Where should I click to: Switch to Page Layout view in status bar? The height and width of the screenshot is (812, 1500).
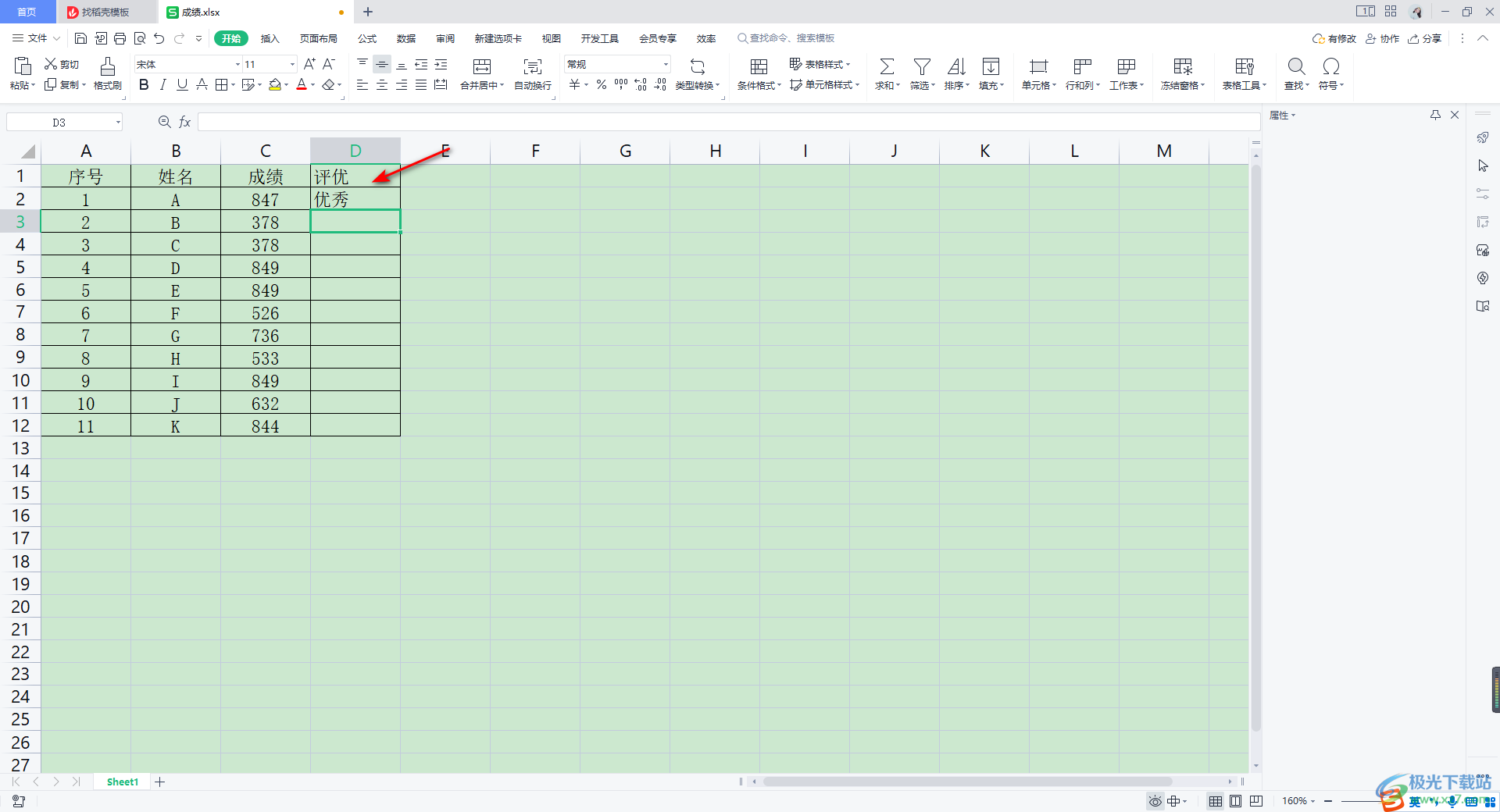pos(1236,801)
